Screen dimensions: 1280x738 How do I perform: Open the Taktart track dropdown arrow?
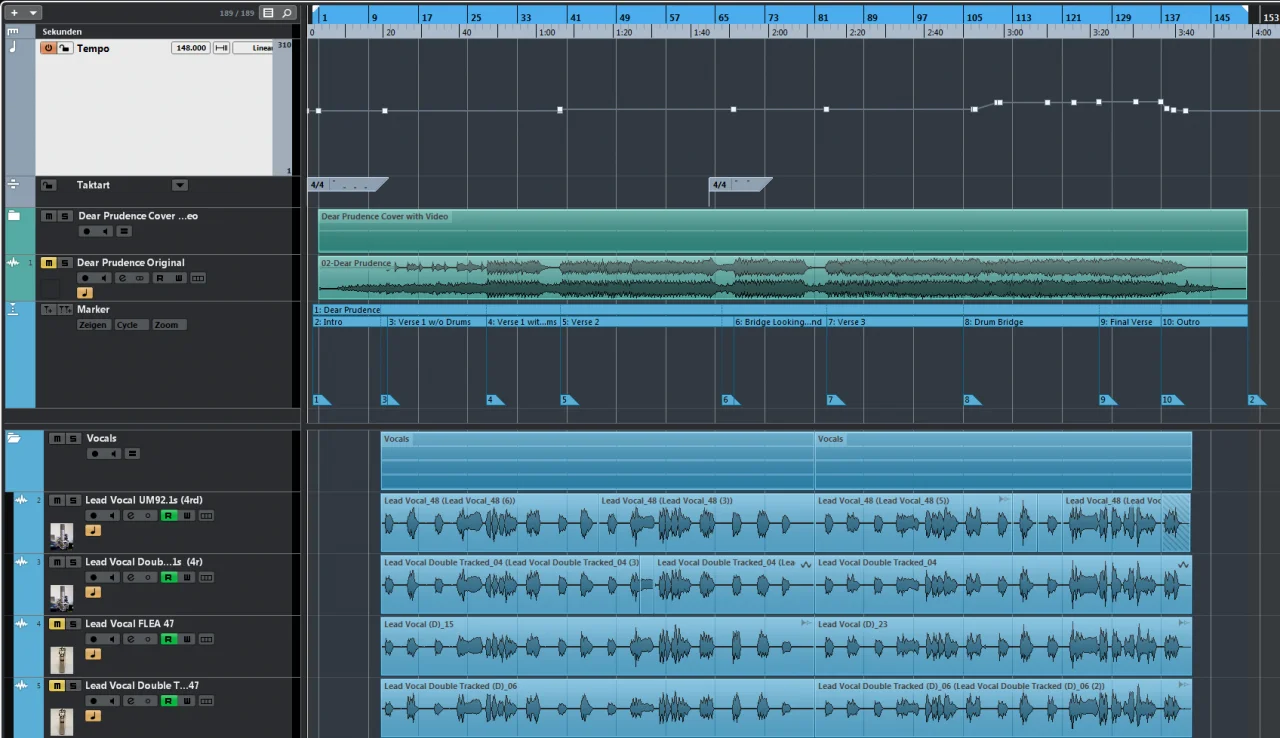click(x=179, y=185)
